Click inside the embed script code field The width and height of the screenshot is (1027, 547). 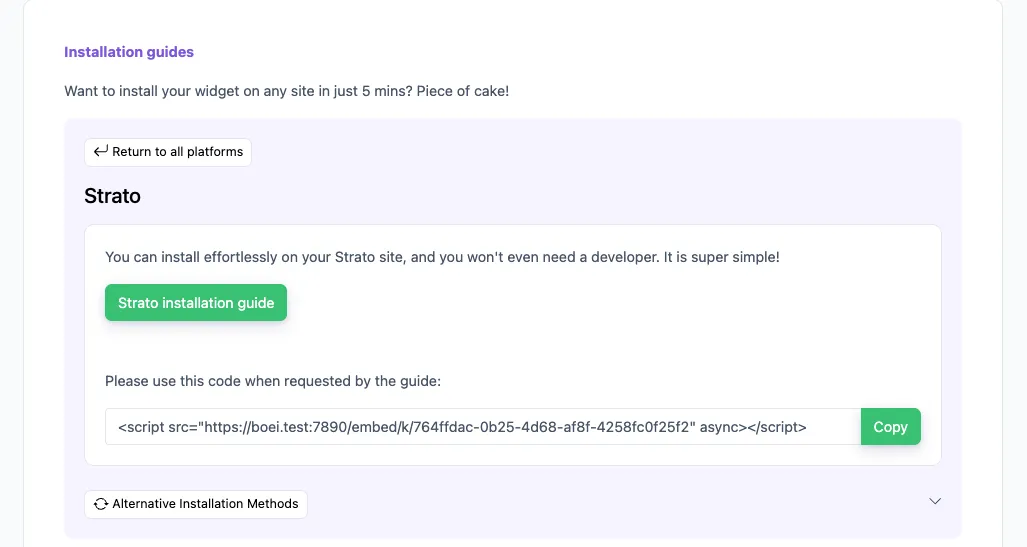[x=482, y=427]
